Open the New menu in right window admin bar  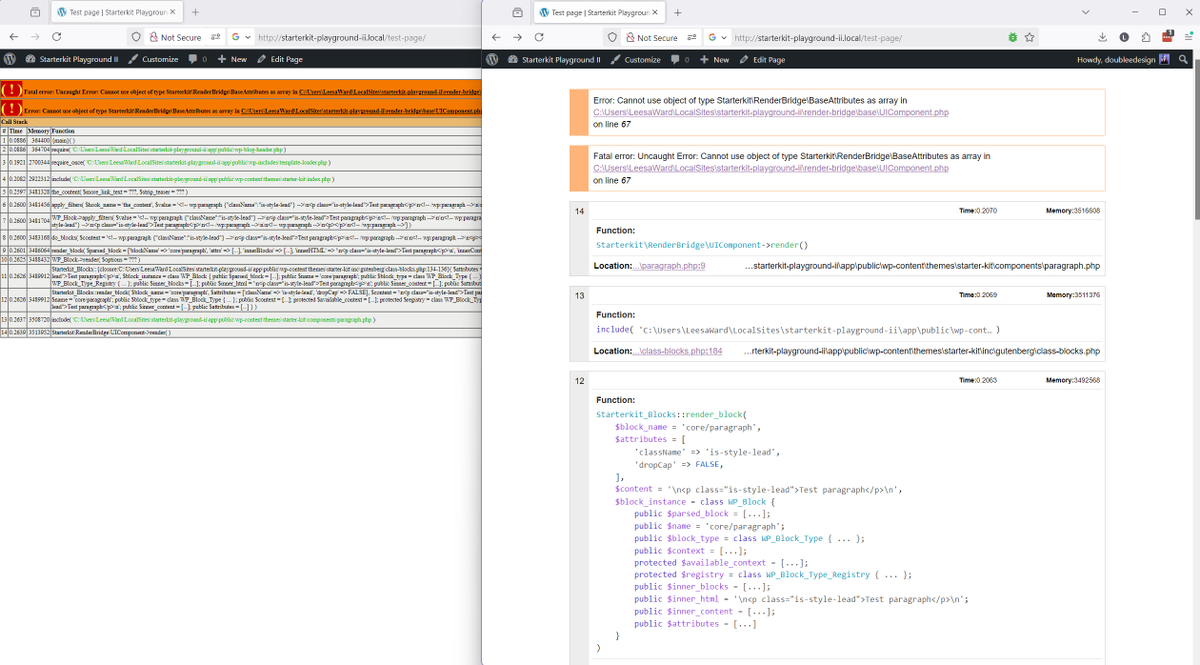point(714,59)
